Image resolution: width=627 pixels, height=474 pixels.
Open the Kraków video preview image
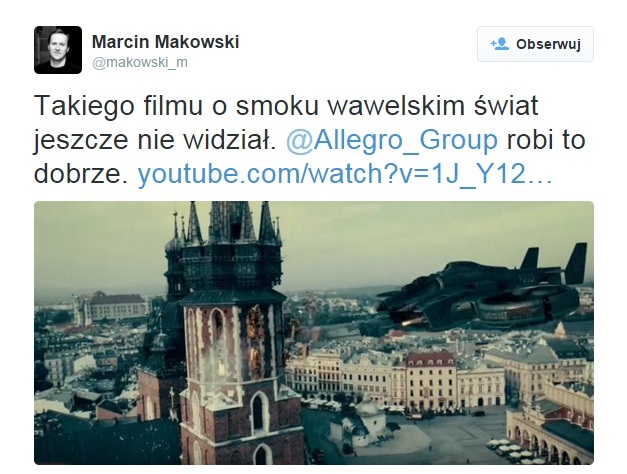click(314, 333)
